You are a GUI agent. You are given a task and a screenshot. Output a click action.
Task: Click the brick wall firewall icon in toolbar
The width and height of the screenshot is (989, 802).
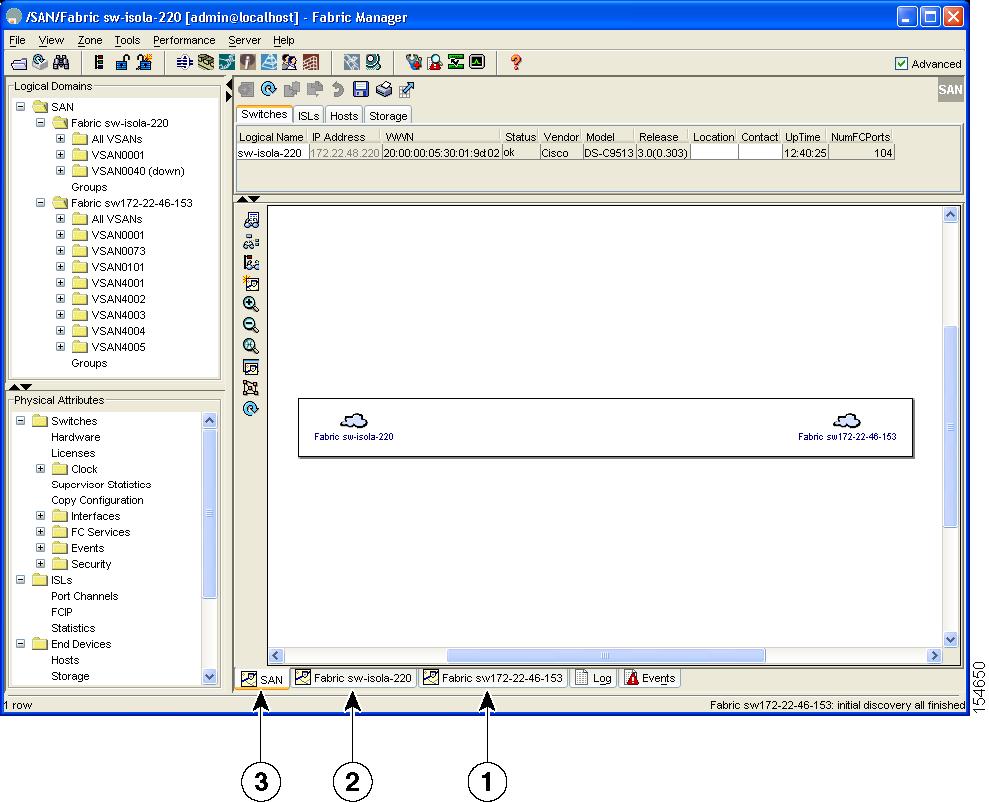(x=311, y=62)
